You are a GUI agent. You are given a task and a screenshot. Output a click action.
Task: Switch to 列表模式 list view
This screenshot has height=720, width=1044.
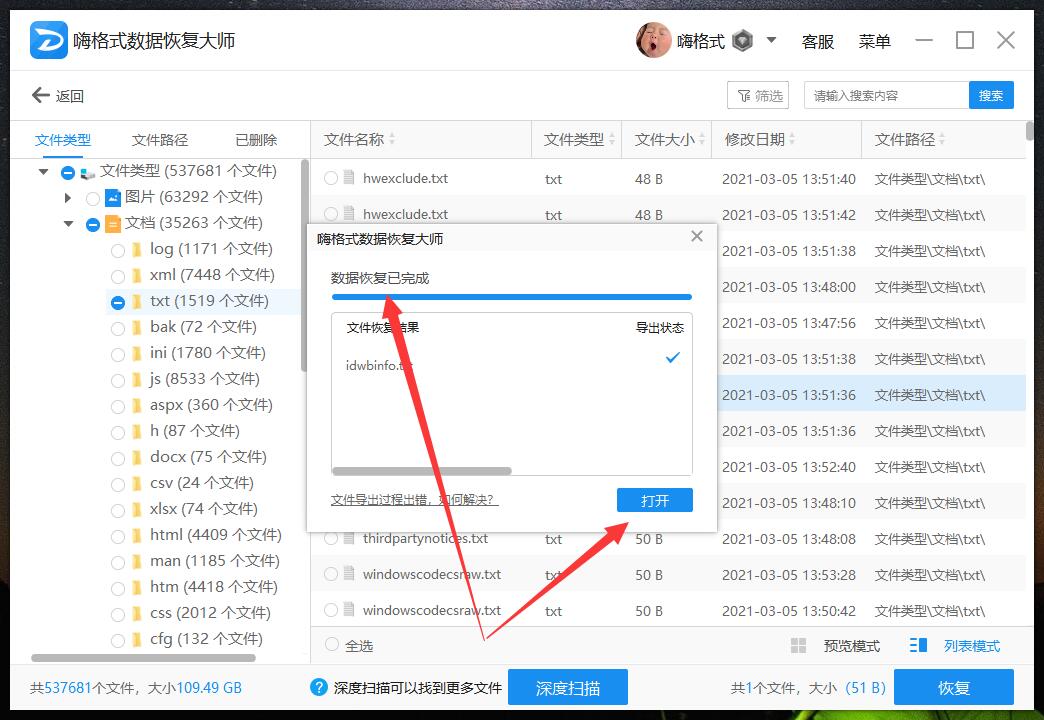pos(971,645)
